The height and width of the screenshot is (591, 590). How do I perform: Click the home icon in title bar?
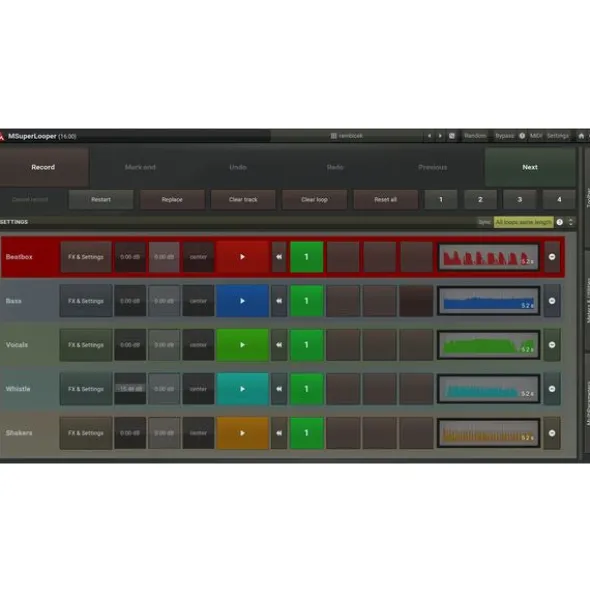tap(581, 136)
